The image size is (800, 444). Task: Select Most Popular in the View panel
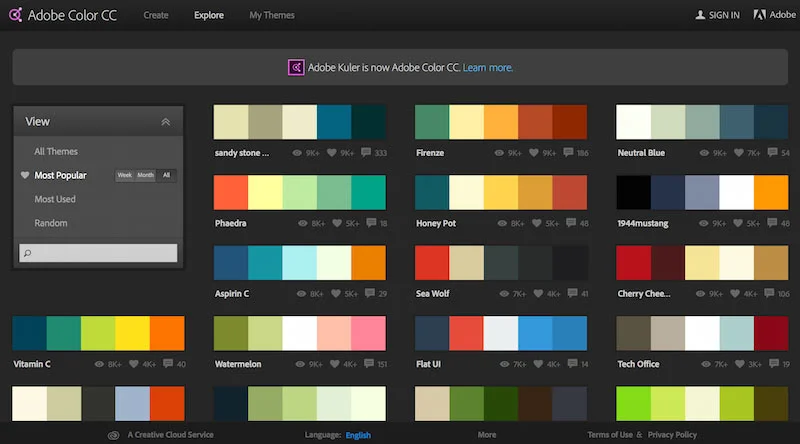pos(60,175)
